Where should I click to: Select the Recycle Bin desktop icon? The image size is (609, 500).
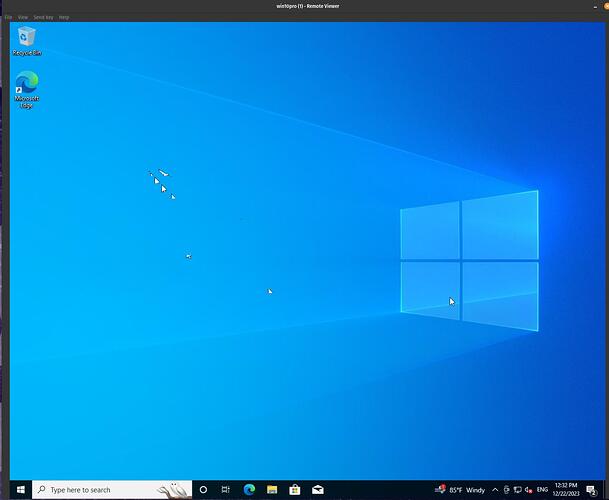coord(27,41)
